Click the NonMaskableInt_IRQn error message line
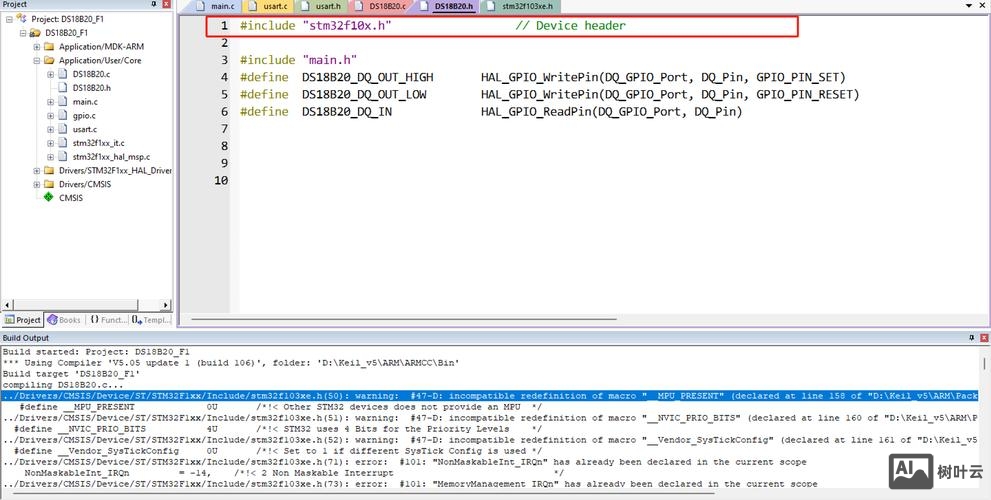Viewport: 991px width, 500px height. click(x=490, y=462)
